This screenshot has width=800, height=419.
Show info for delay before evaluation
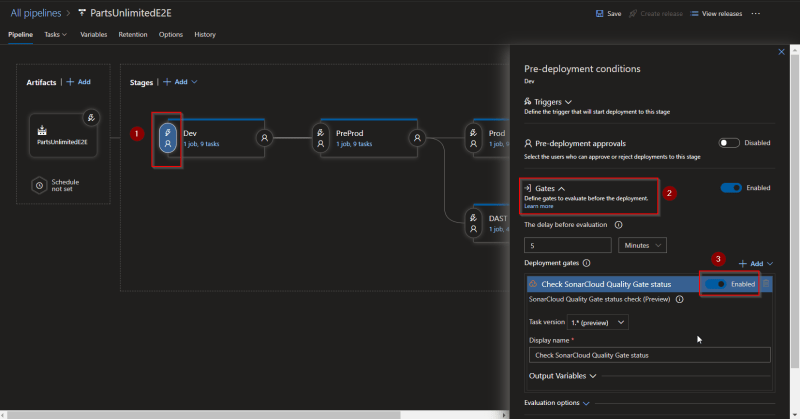pos(618,225)
